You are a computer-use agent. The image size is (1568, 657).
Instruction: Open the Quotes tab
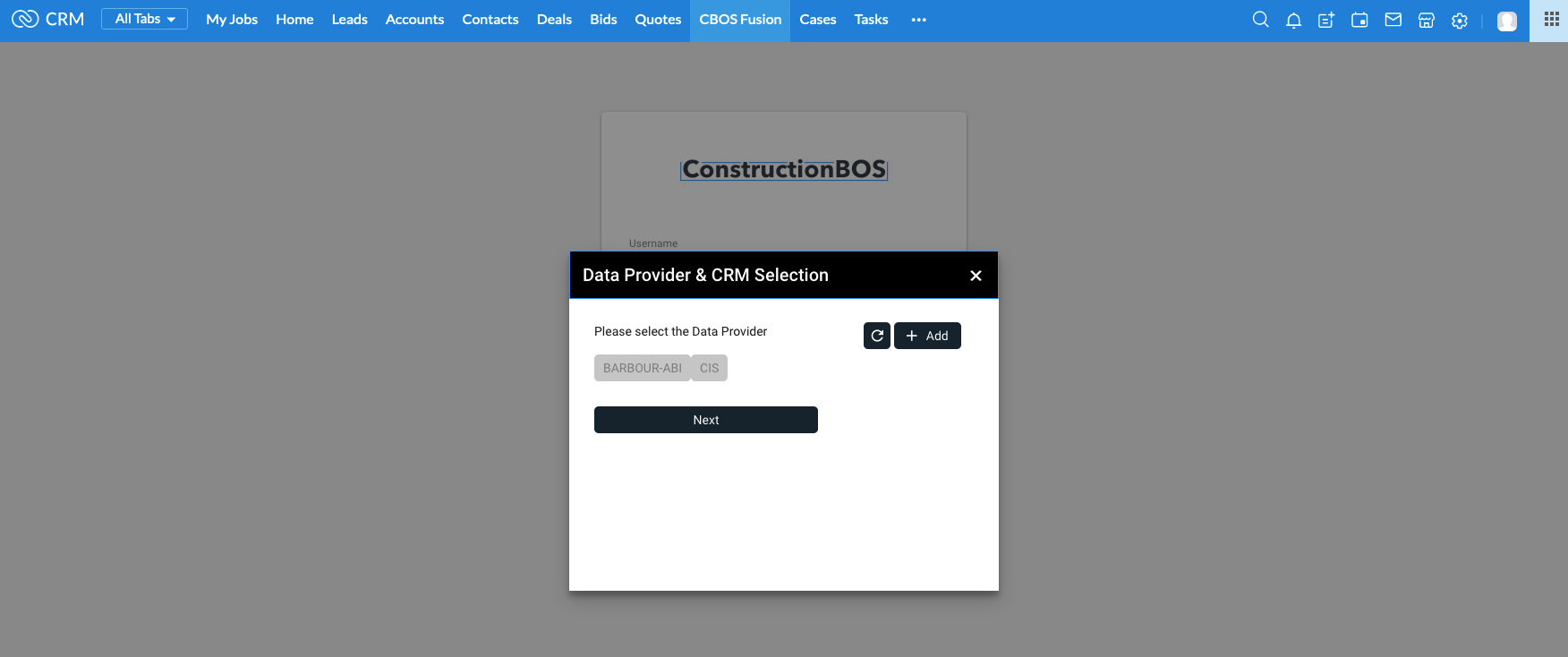tap(658, 19)
